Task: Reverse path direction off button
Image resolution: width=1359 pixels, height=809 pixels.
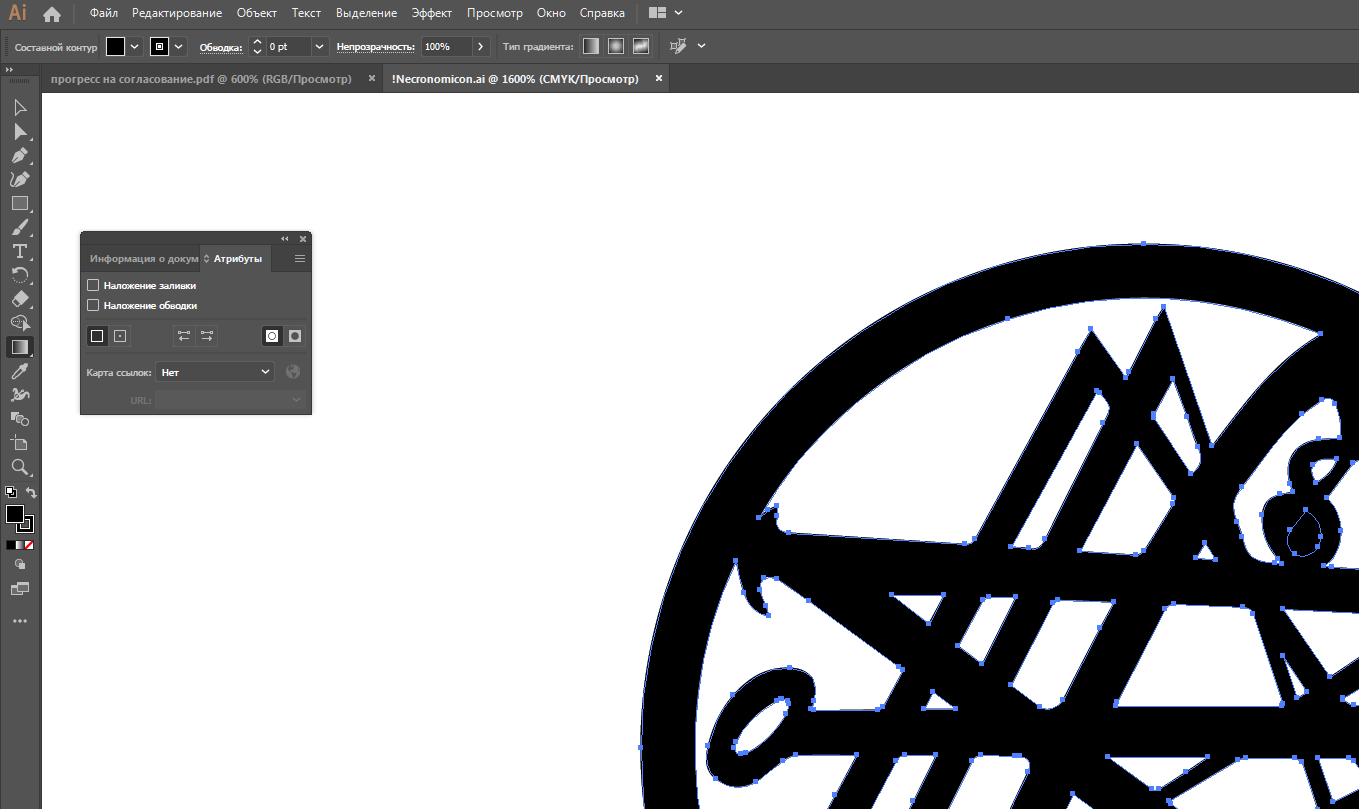Action: pyautogui.click(x=183, y=336)
